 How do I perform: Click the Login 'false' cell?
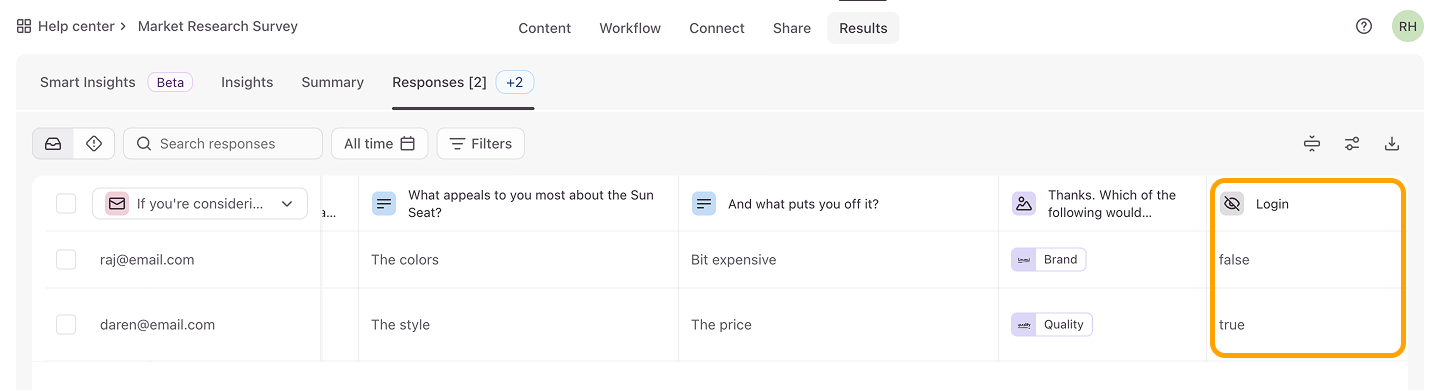pyautogui.click(x=1307, y=260)
